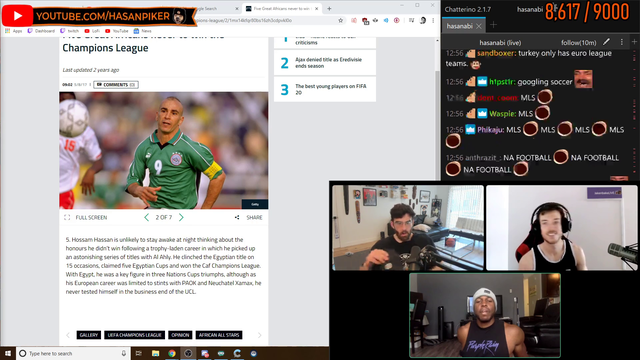Open the Apps bookmark shortcut

(x=13, y=31)
